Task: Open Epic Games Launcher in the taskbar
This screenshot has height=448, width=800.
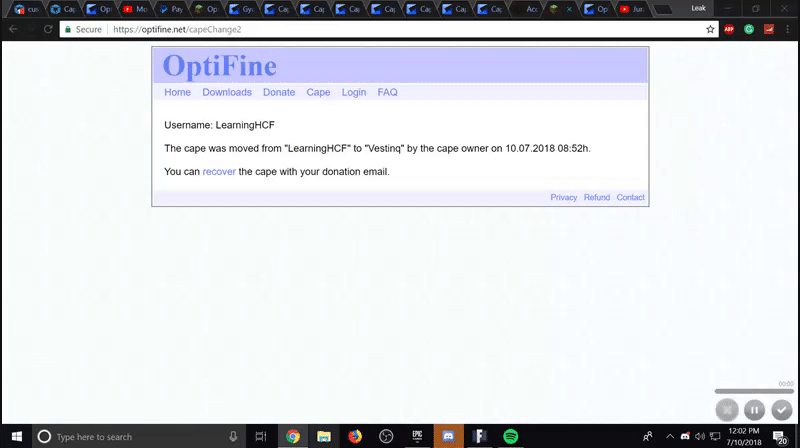Action: coord(417,436)
